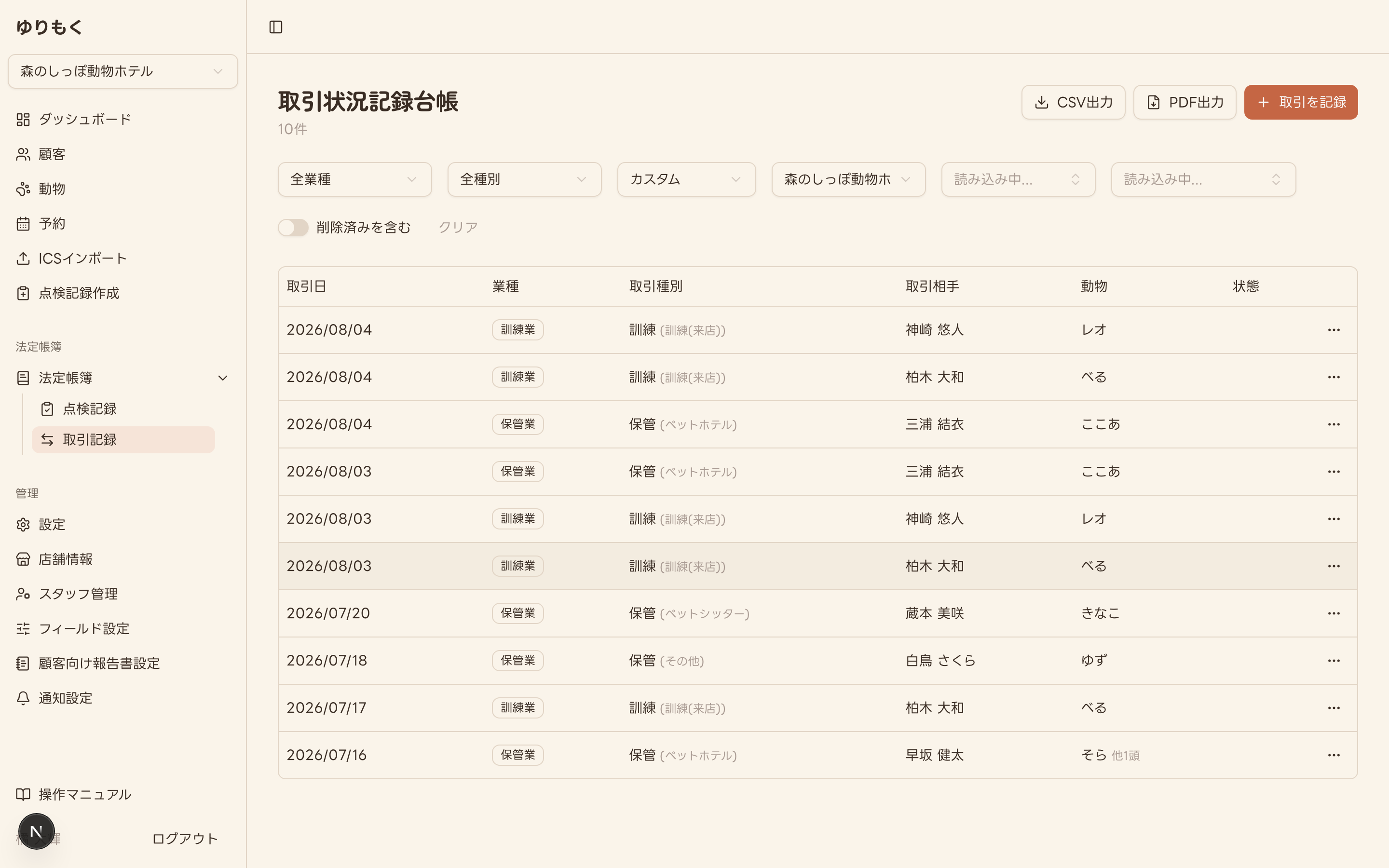Click the フィールド設定 sliders icon
This screenshot has height=868, width=1389.
pyautogui.click(x=23, y=629)
